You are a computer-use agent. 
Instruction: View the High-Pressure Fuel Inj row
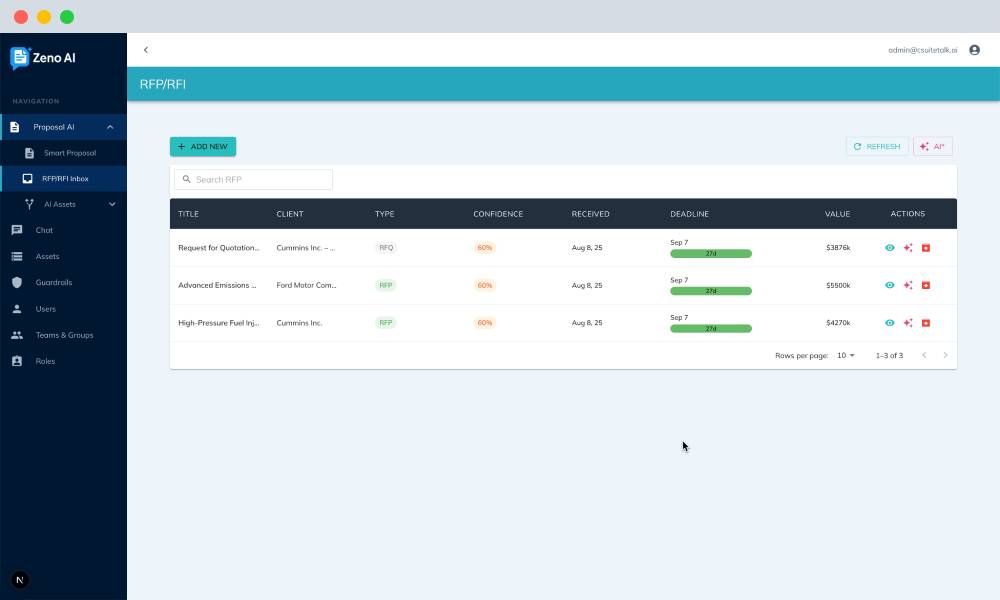[890, 323]
